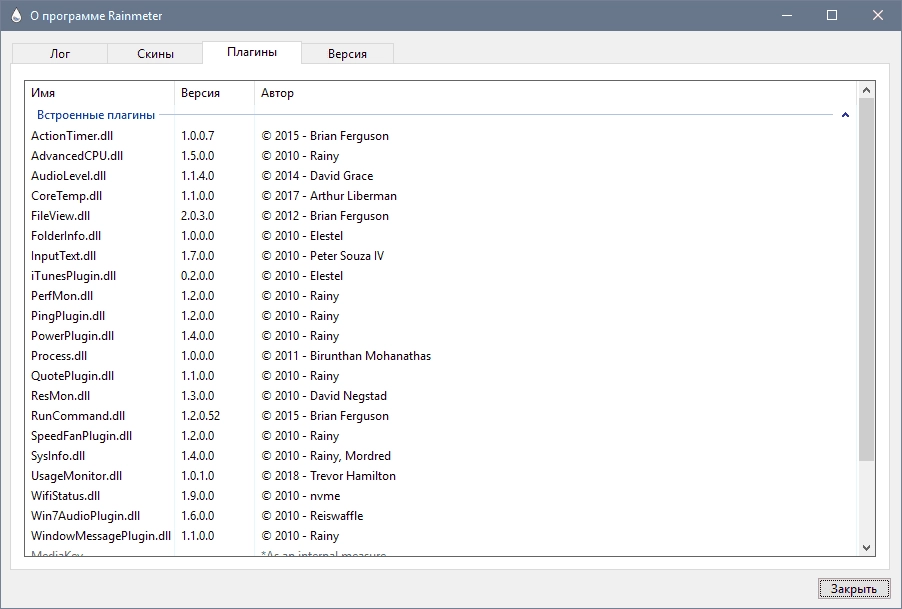Click author © 2010 - Rainy, Mordred
The height and width of the screenshot is (609, 902).
click(326, 456)
